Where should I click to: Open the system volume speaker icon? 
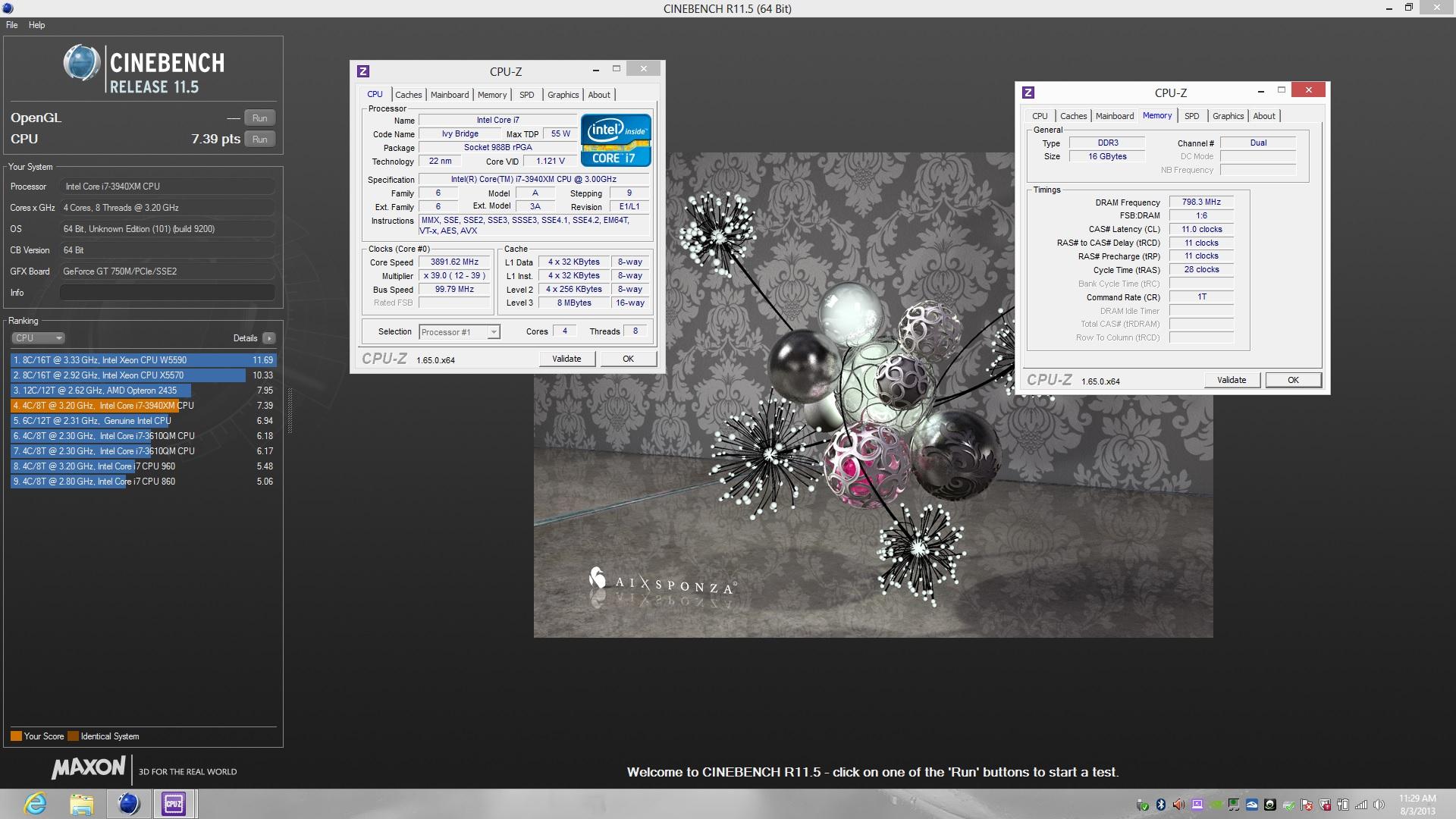1379,805
